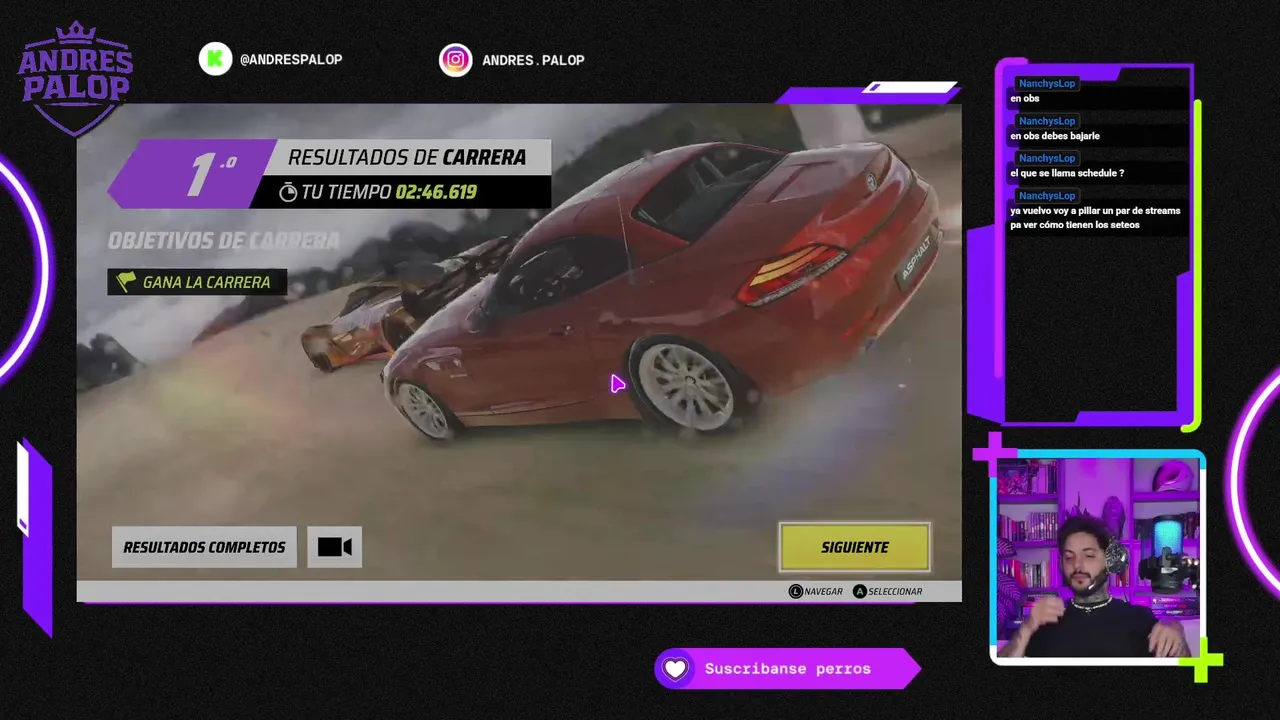The image size is (1280, 720).
Task: Click the L stick NAVEGAR hint icon
Action: point(796,591)
